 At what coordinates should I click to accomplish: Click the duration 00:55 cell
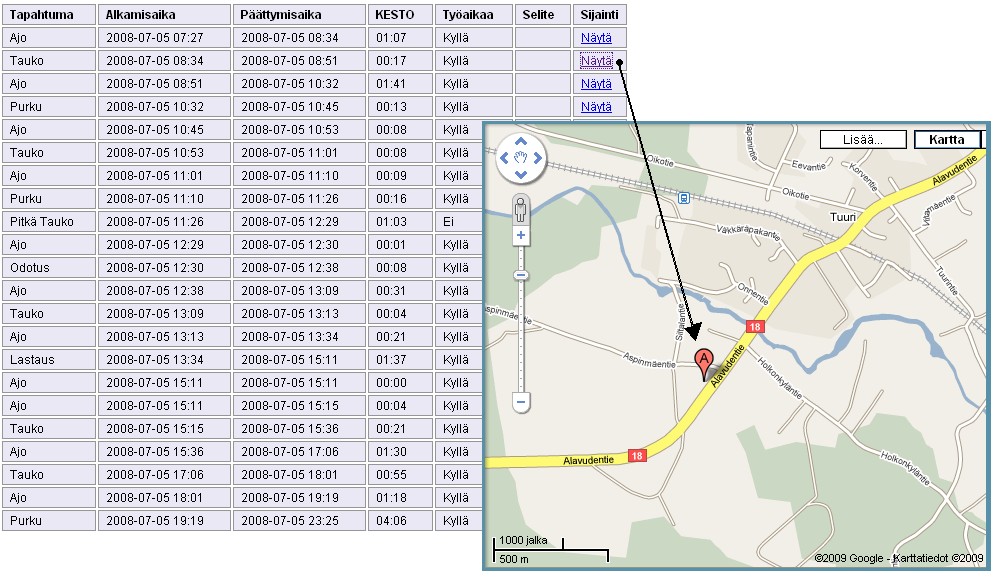(x=400, y=474)
